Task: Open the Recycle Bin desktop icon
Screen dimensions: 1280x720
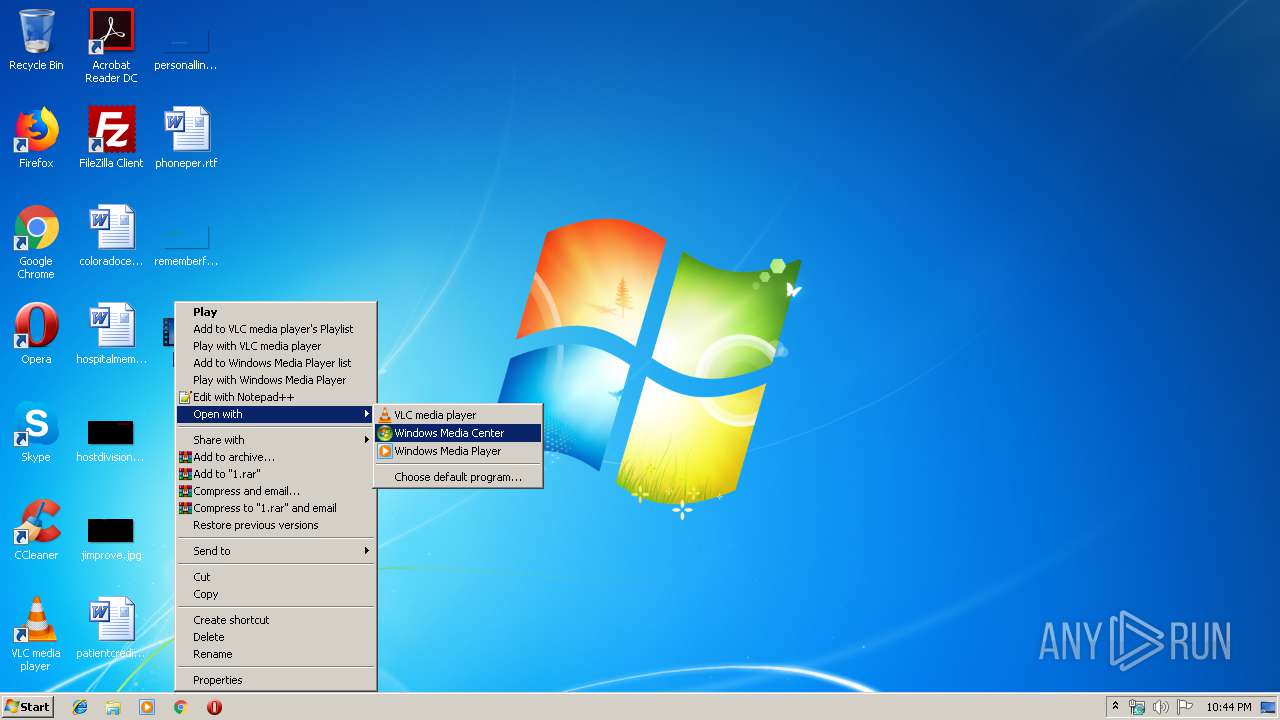Action: pyautogui.click(x=36, y=40)
